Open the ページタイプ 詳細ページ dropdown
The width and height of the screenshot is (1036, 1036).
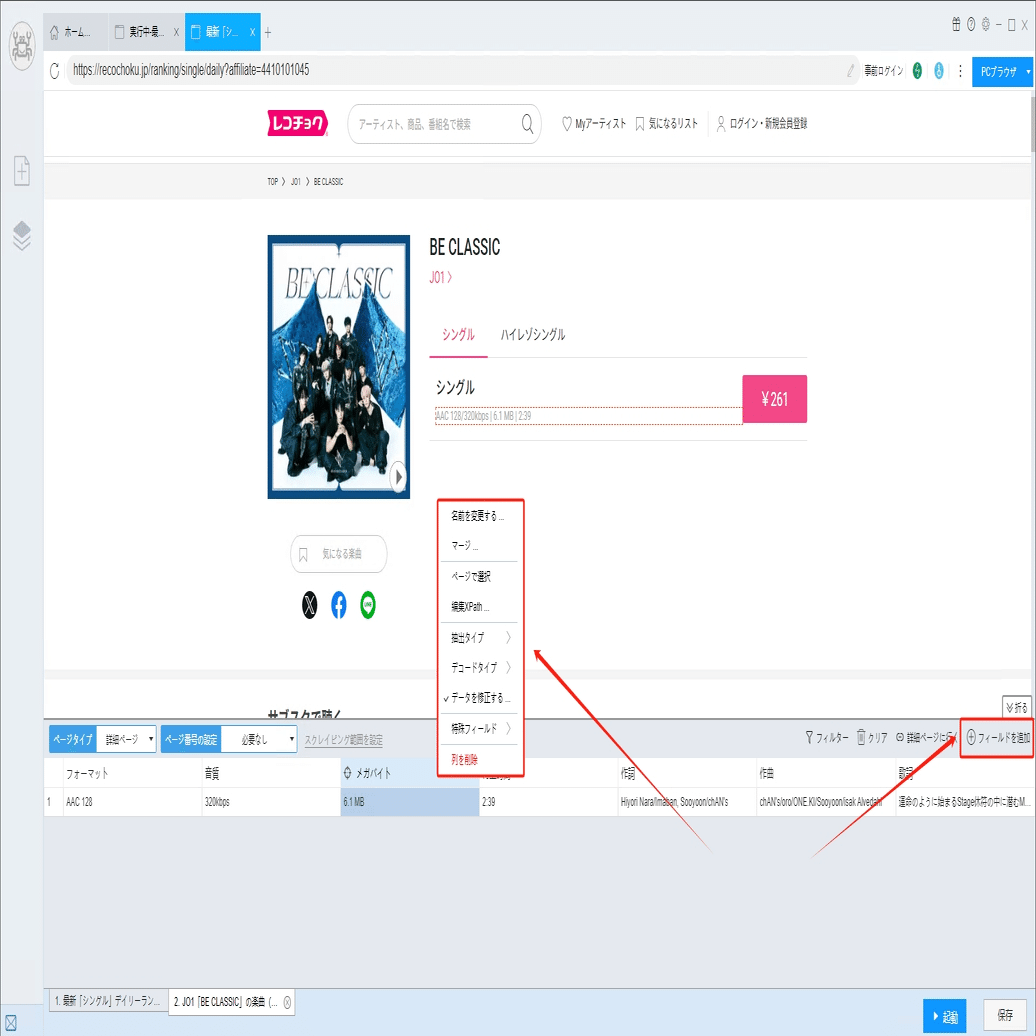click(x=127, y=739)
